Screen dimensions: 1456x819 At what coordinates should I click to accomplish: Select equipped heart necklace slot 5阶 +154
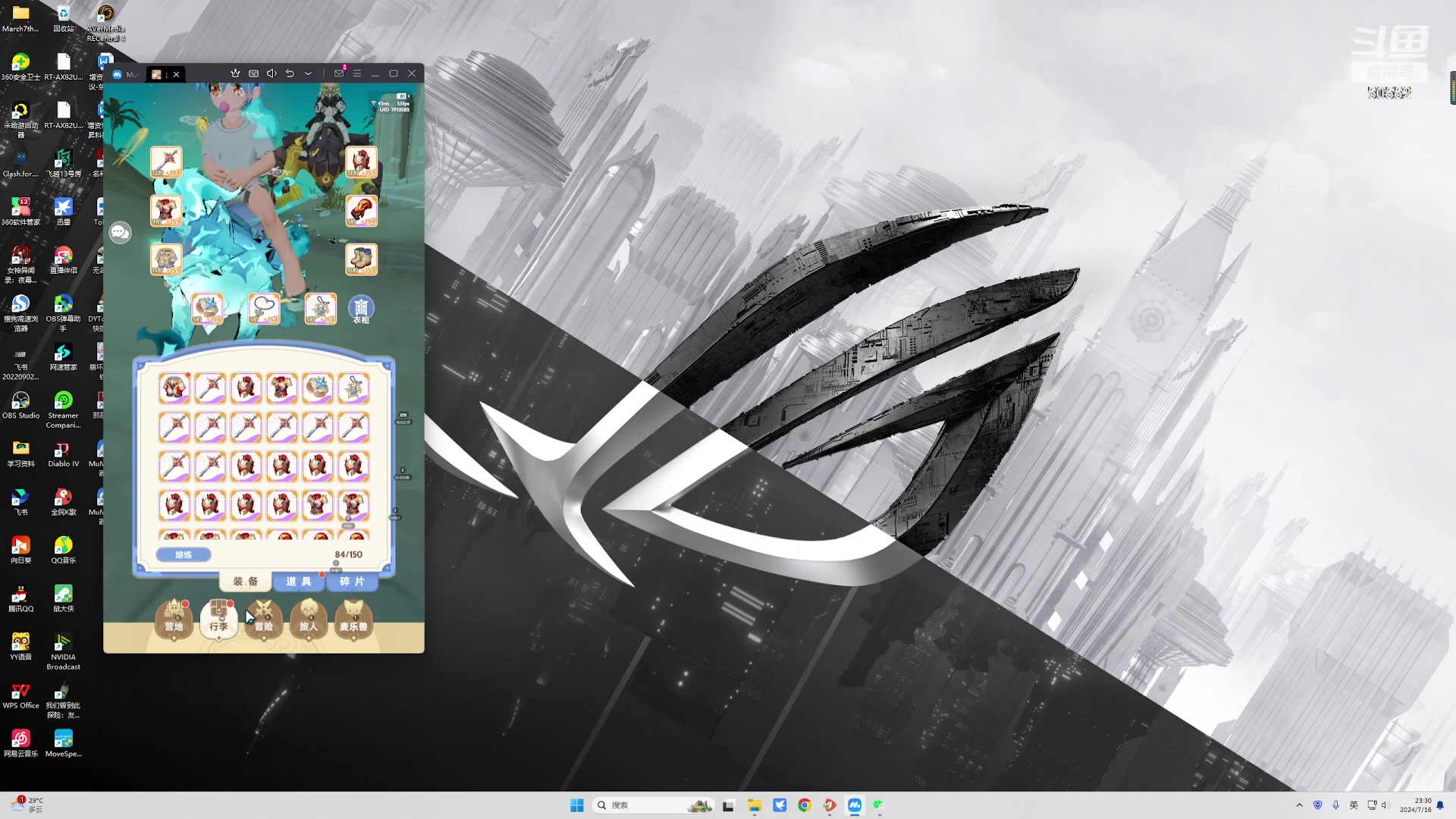coord(264,309)
